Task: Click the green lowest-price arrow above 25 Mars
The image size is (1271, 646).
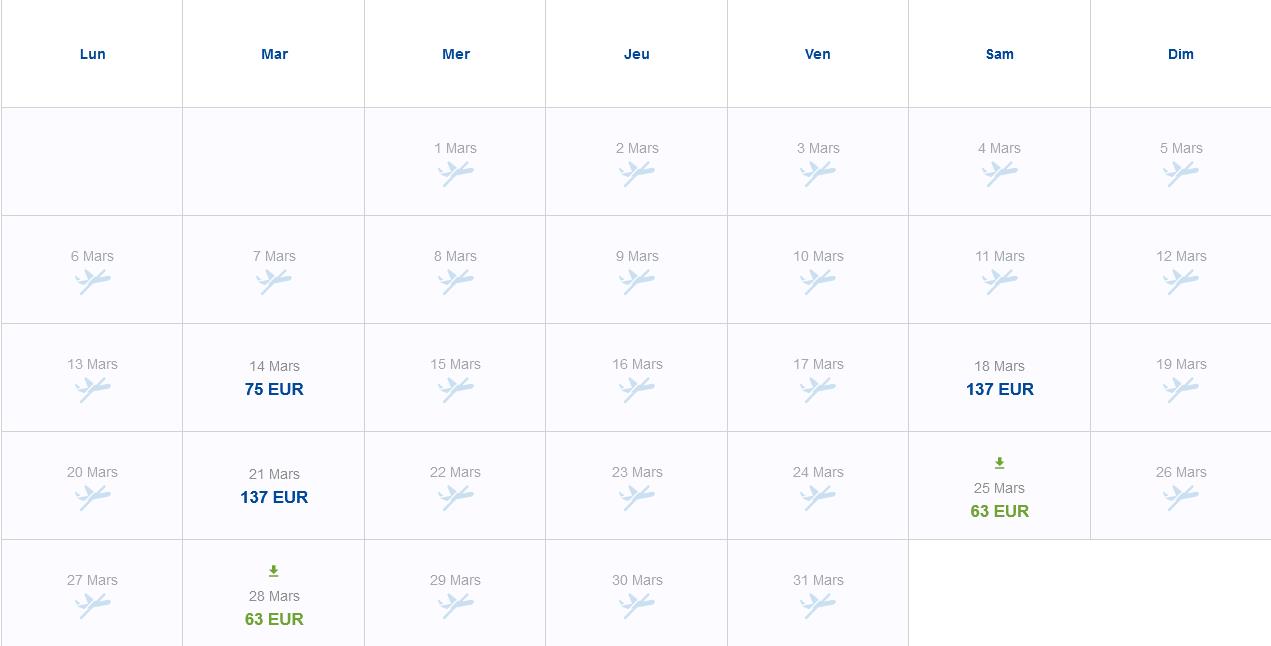Action: click(999, 463)
